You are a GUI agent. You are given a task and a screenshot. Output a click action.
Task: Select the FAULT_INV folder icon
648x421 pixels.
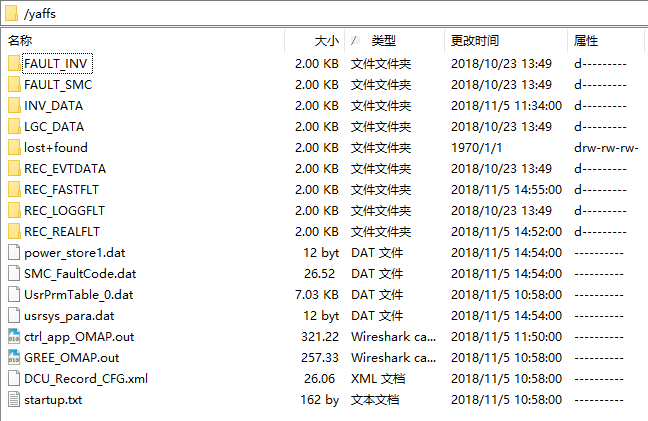(x=14, y=64)
